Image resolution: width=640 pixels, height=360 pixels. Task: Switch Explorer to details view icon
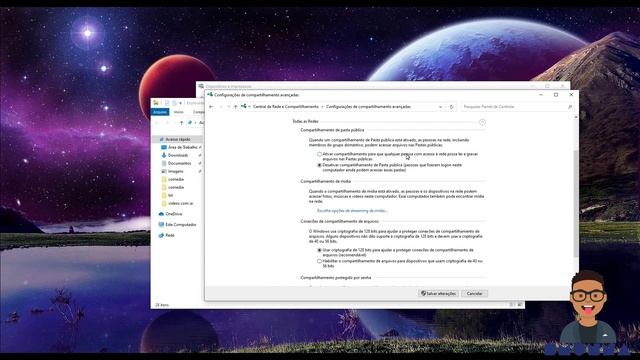pyautogui.click(x=512, y=305)
